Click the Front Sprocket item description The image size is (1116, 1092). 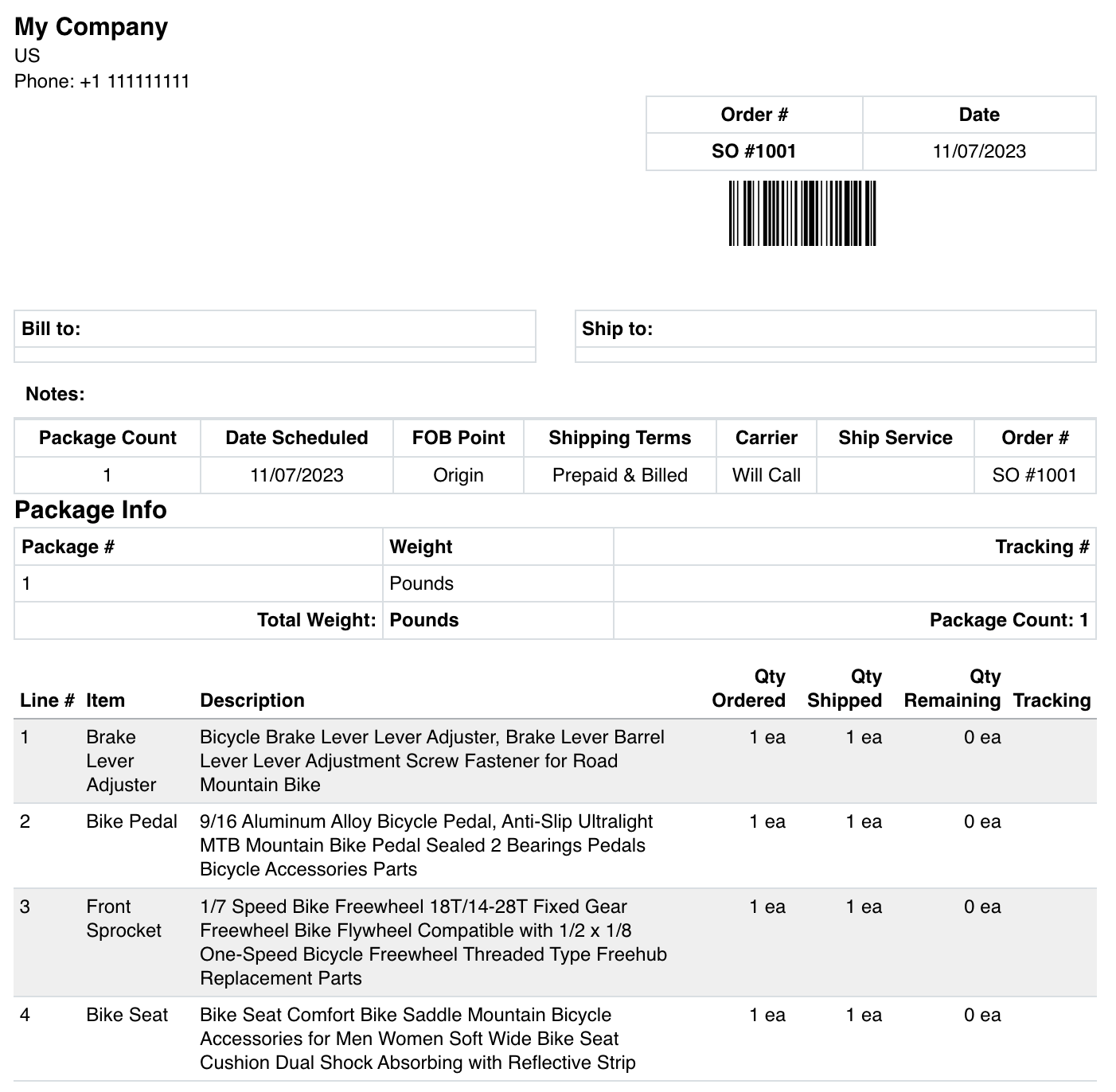(x=434, y=942)
